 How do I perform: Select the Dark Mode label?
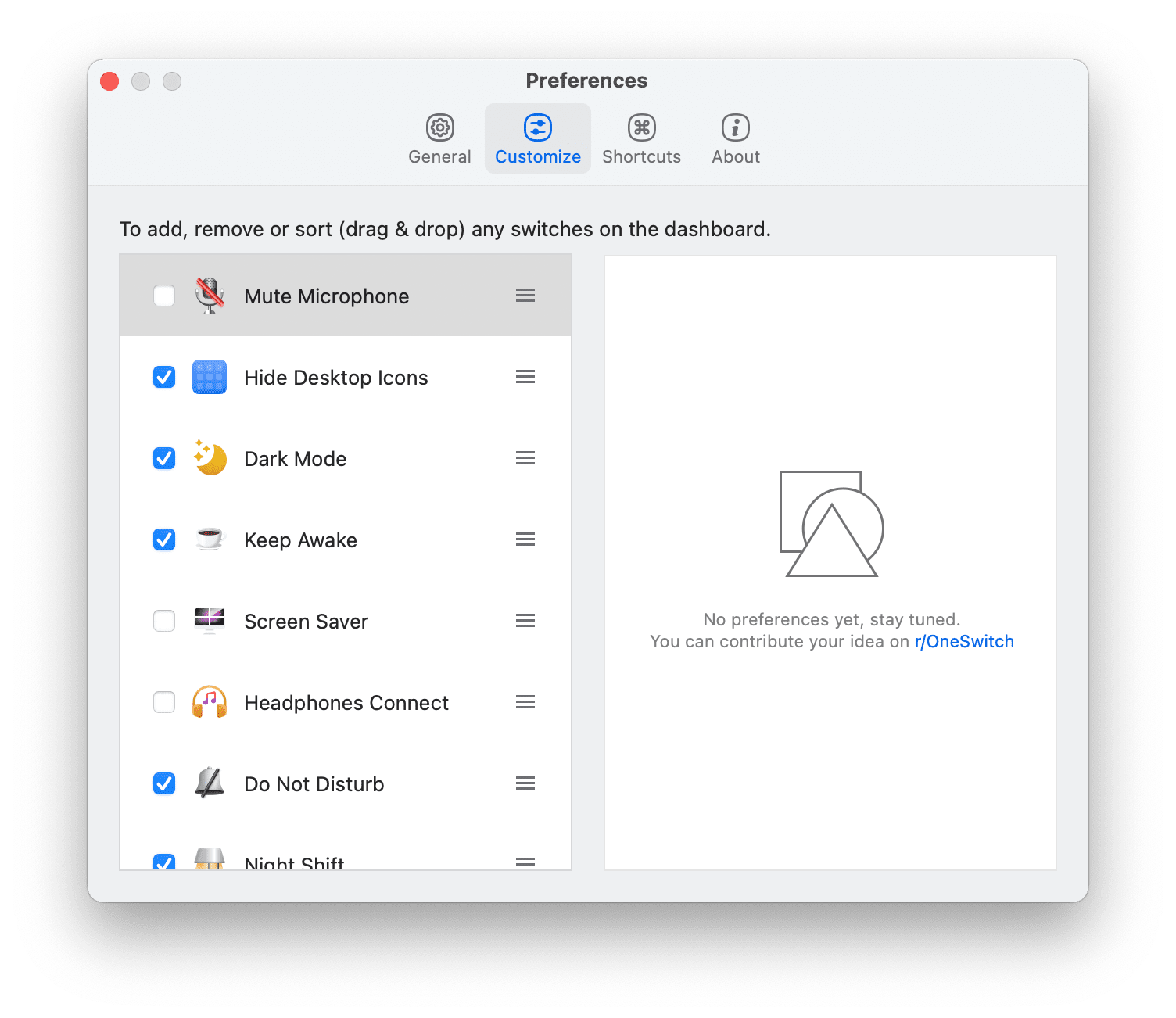[296, 459]
